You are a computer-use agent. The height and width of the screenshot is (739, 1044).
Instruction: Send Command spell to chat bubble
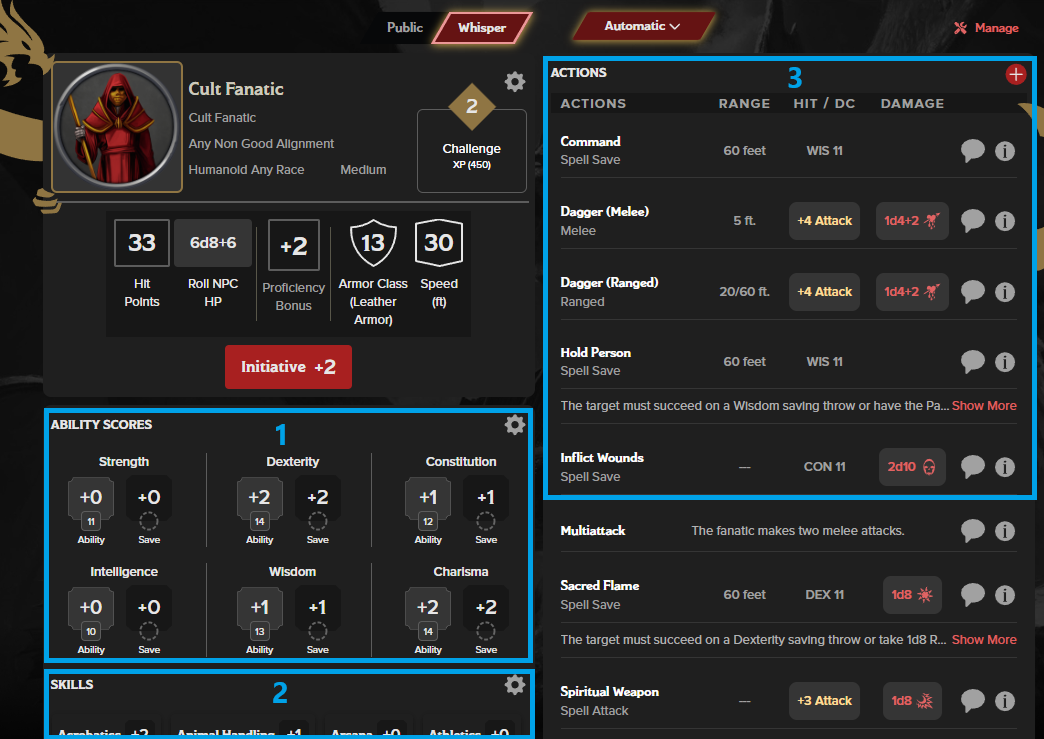click(x=972, y=151)
